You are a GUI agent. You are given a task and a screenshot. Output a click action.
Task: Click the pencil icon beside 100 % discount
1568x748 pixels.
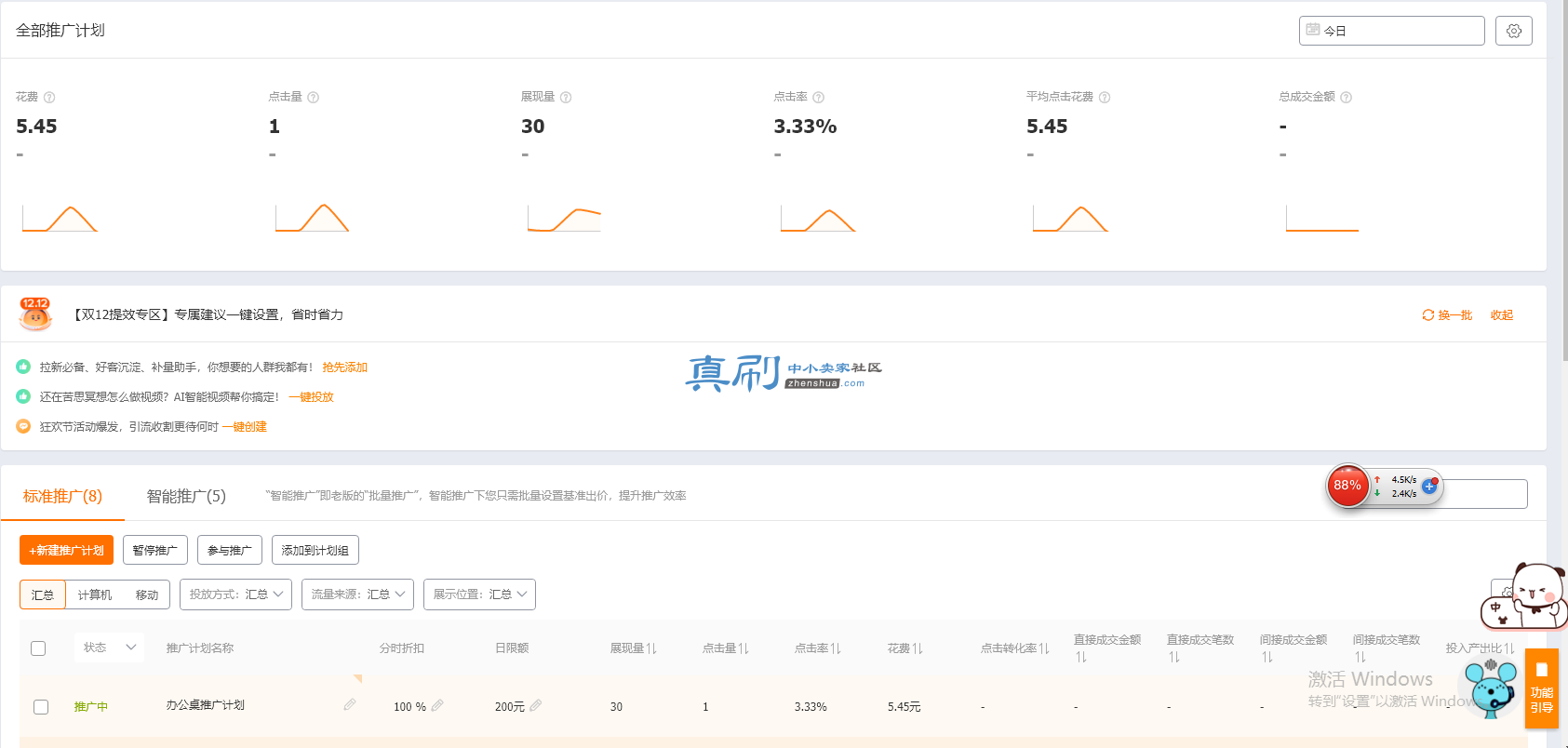[437, 706]
